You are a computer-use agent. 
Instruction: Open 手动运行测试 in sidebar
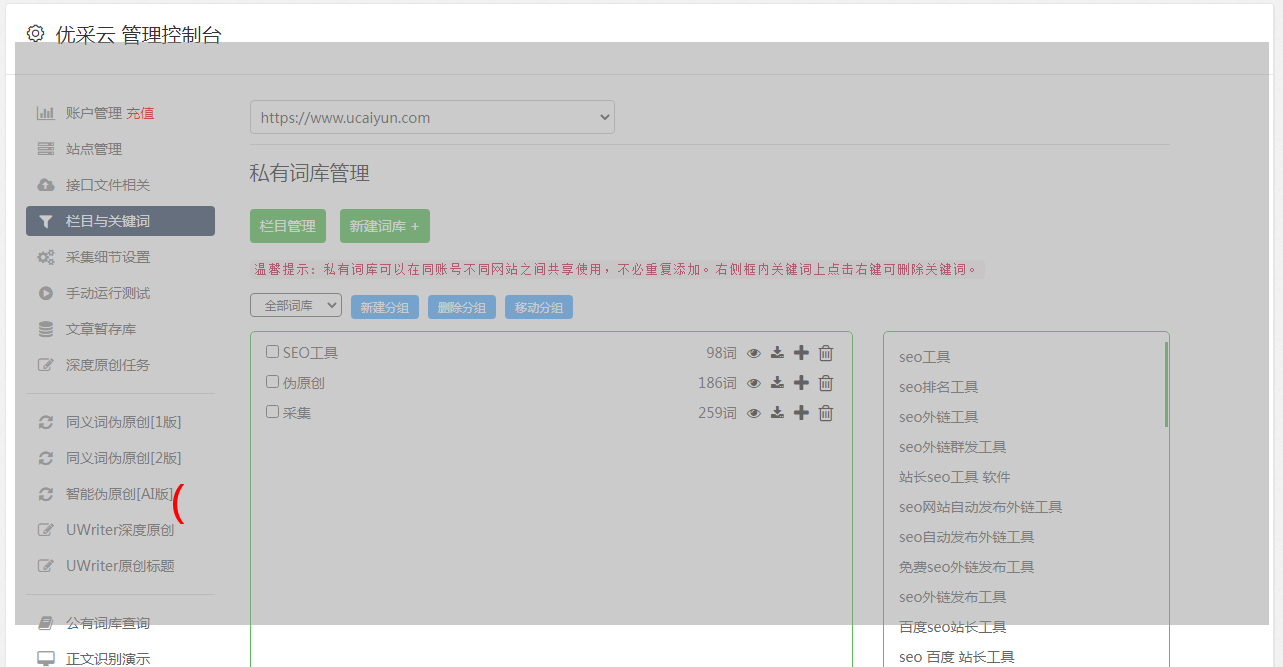point(108,293)
